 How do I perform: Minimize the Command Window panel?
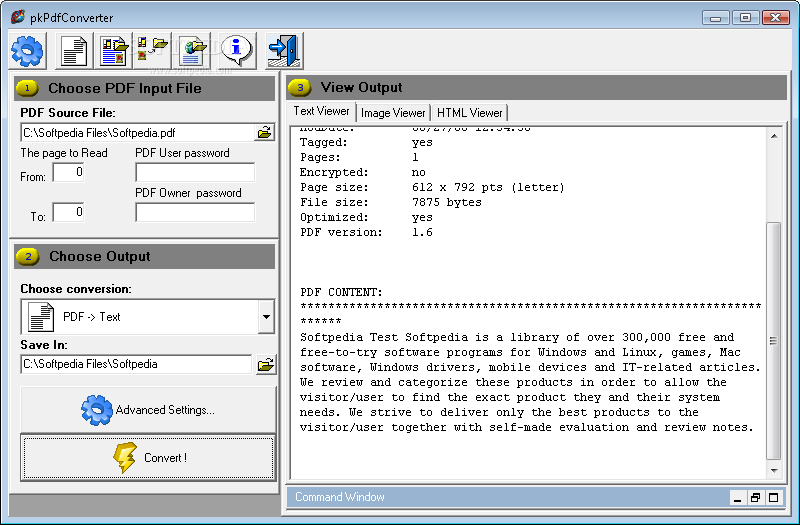737,497
